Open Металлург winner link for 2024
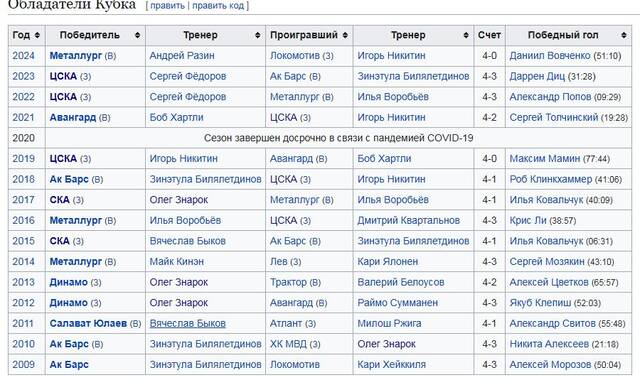The image size is (640, 380). coord(76,56)
